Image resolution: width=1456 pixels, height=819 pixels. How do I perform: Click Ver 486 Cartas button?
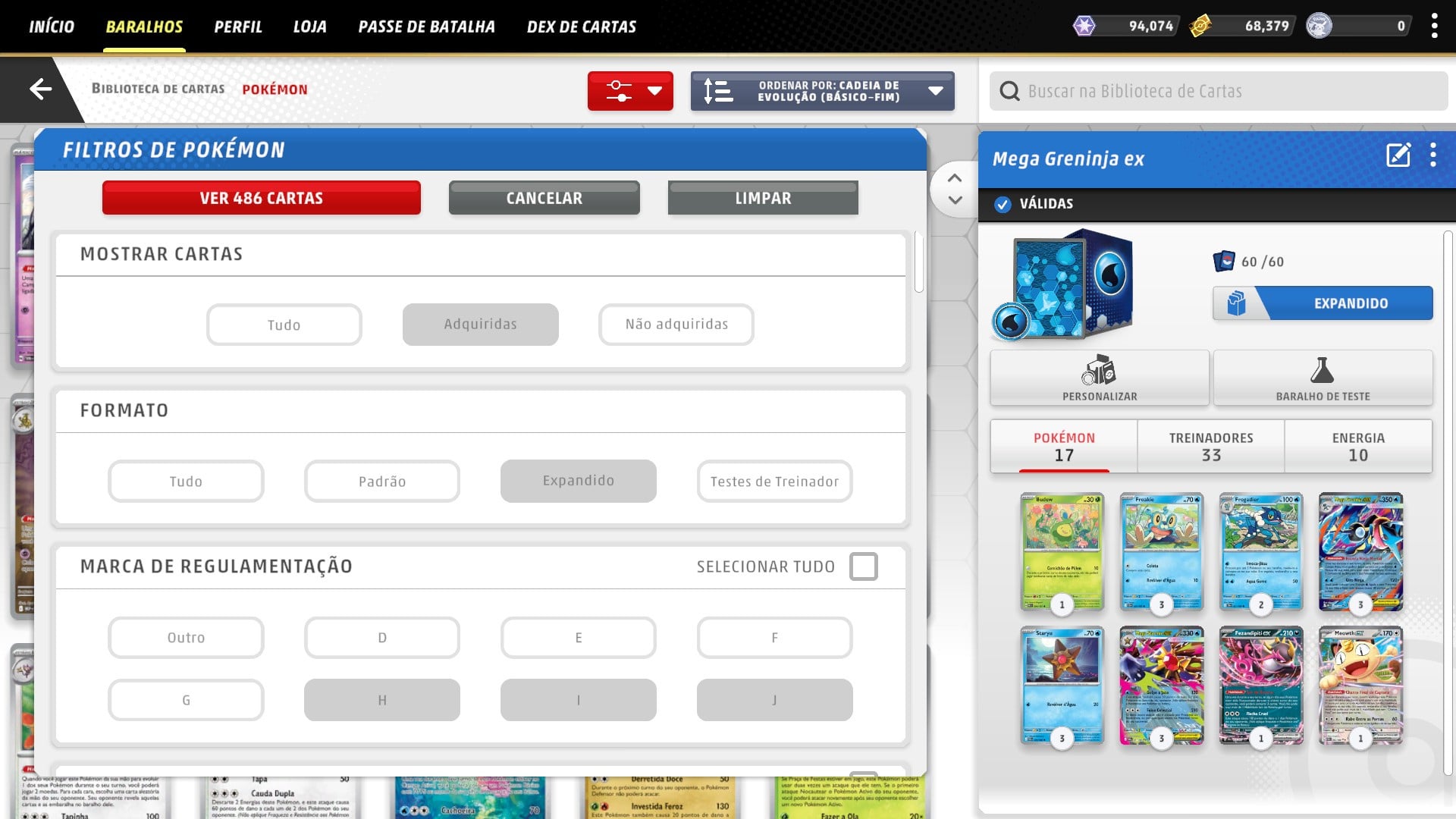[262, 198]
